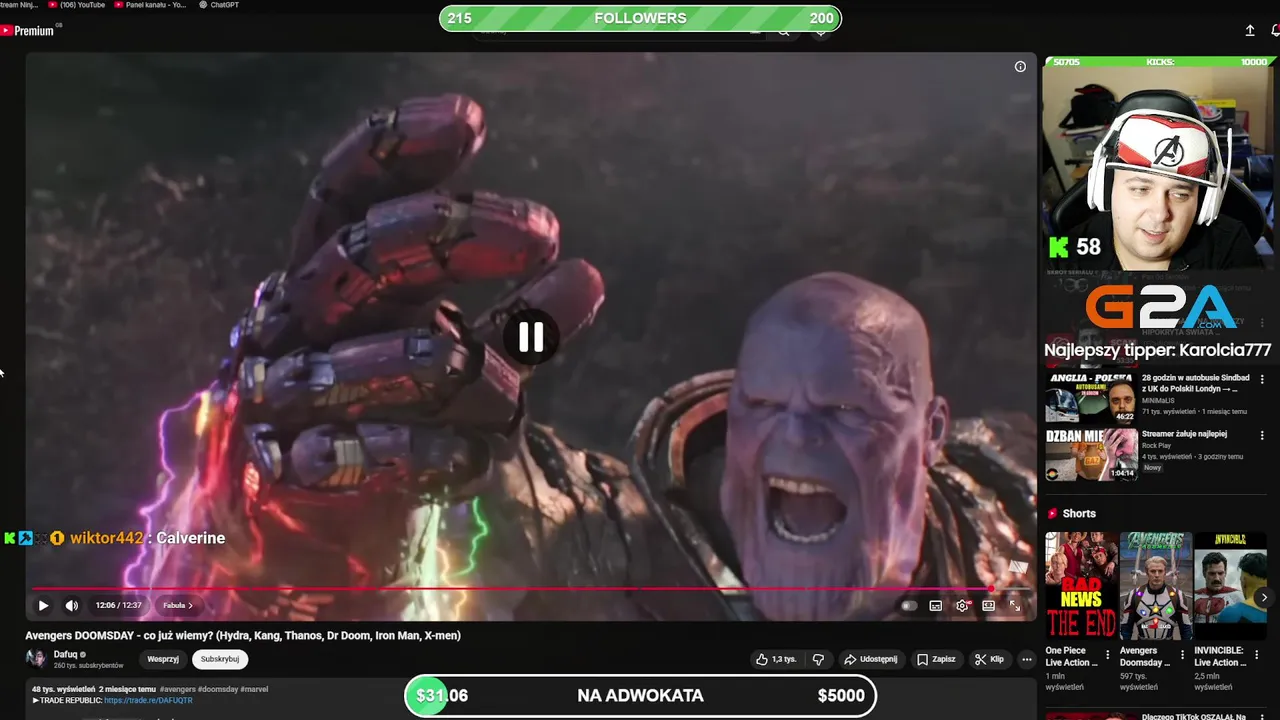Open more actions three-dot menu under video
Image resolution: width=1280 pixels, height=720 pixels.
click(x=1026, y=659)
